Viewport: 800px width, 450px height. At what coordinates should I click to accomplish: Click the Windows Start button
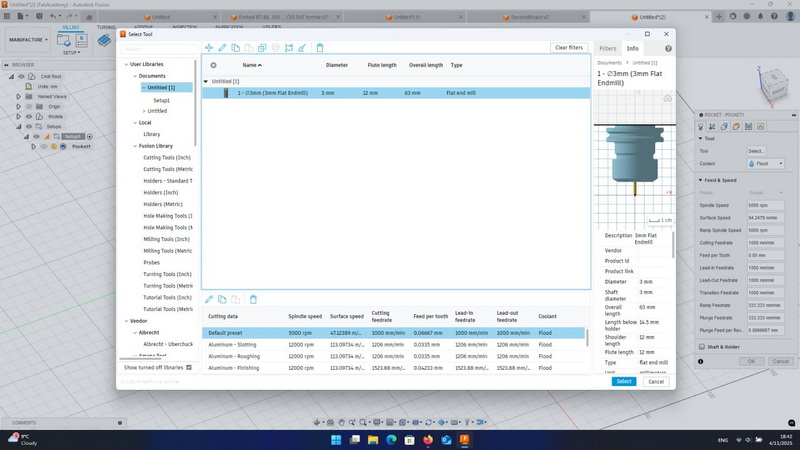tap(336, 440)
